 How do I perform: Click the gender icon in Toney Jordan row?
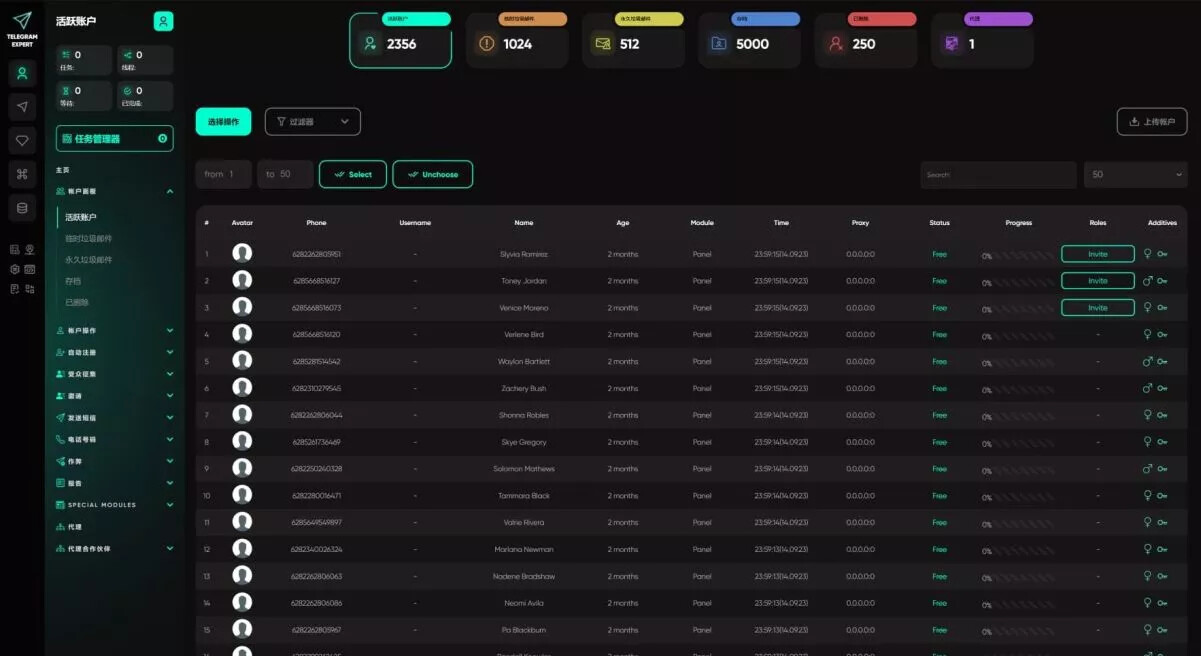1148,281
